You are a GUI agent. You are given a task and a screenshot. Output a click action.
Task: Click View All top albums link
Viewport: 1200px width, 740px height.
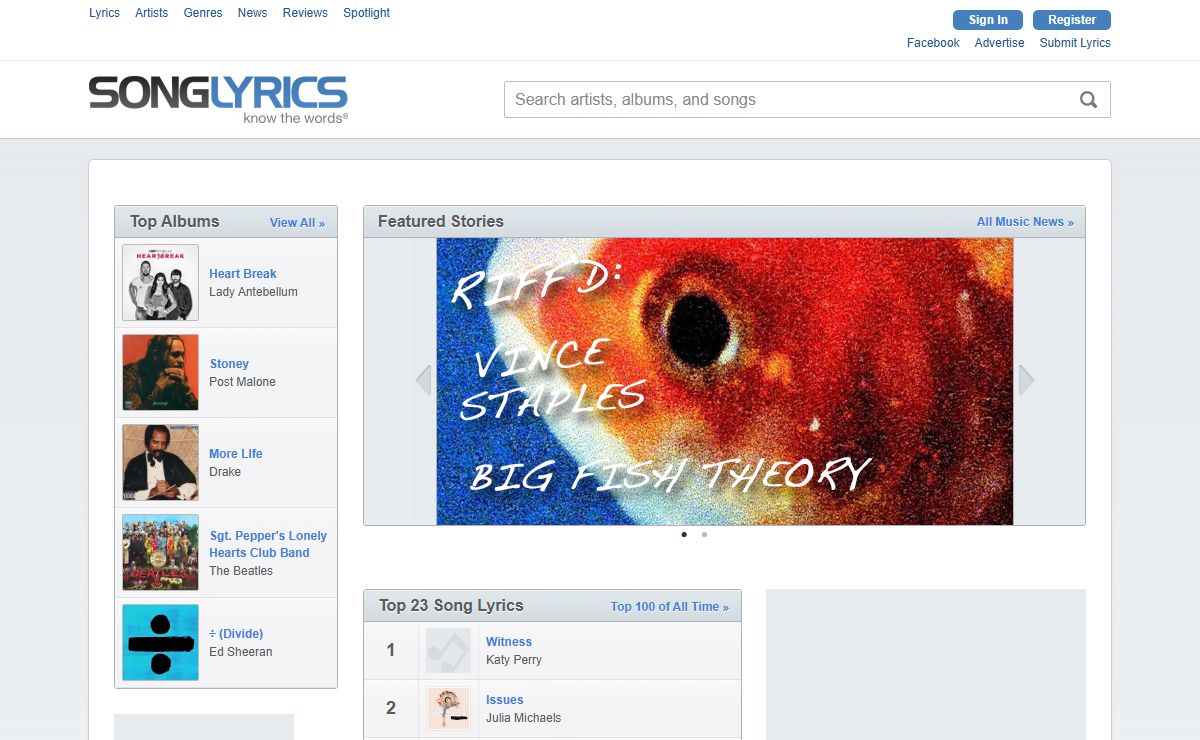(x=297, y=223)
